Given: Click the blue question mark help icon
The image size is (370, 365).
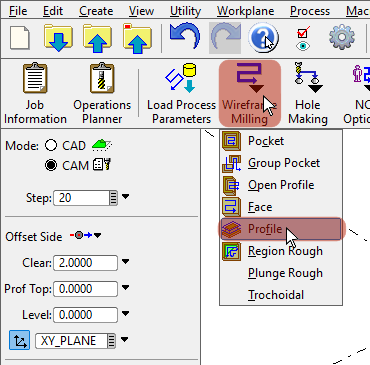Looking at the screenshot, I should click(263, 37).
